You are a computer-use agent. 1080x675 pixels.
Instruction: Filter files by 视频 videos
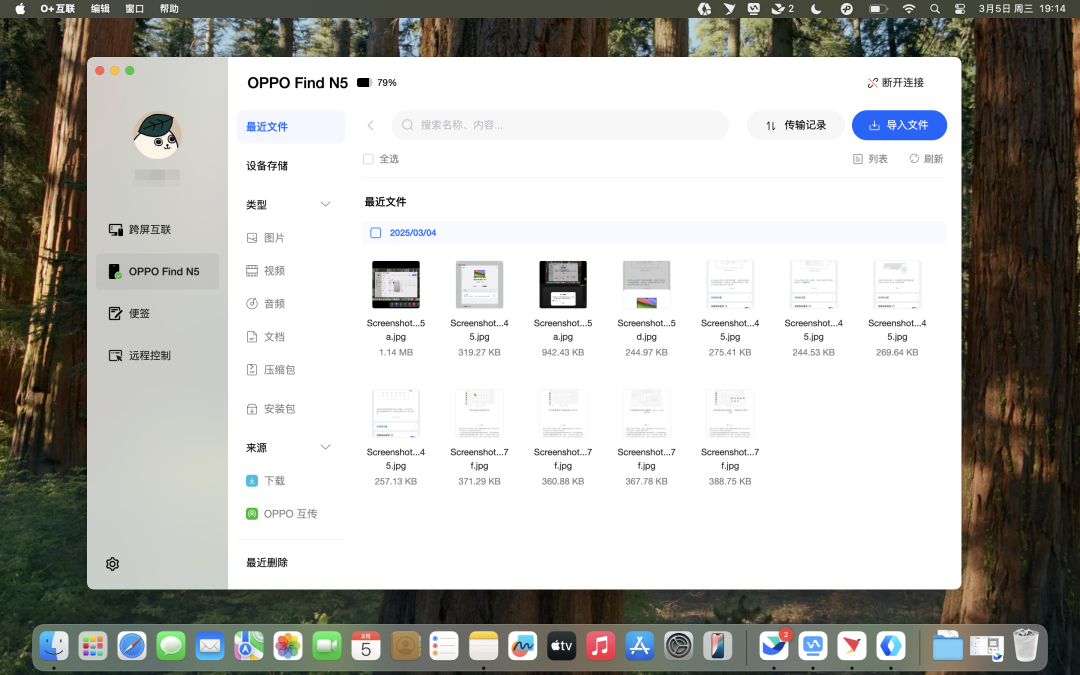273,271
